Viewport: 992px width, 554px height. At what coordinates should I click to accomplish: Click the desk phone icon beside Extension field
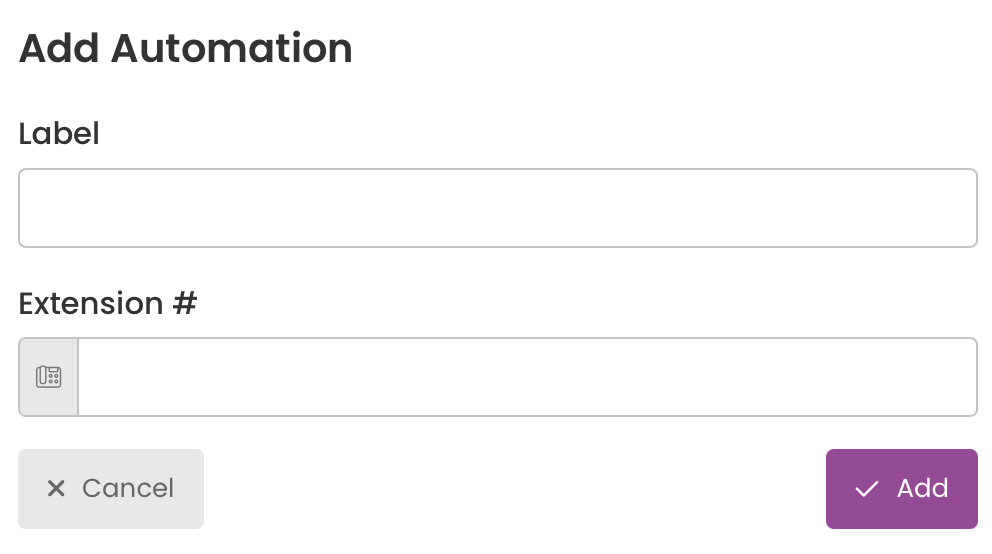click(49, 377)
